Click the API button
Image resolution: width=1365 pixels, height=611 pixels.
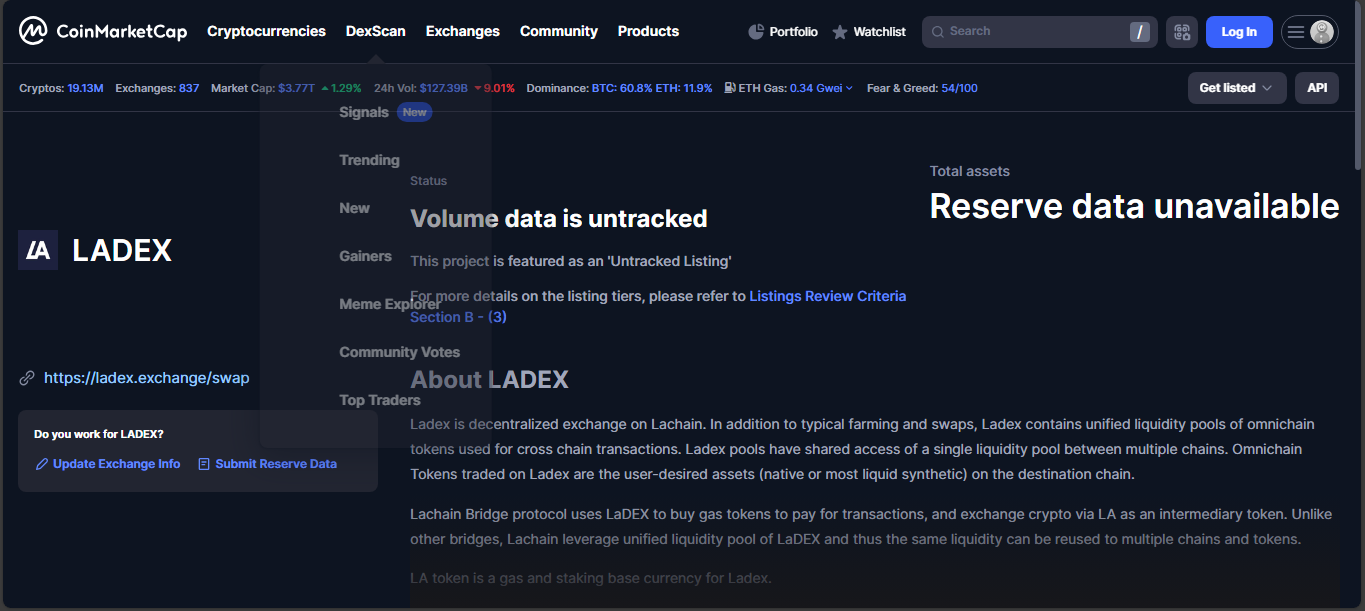pyautogui.click(x=1317, y=88)
